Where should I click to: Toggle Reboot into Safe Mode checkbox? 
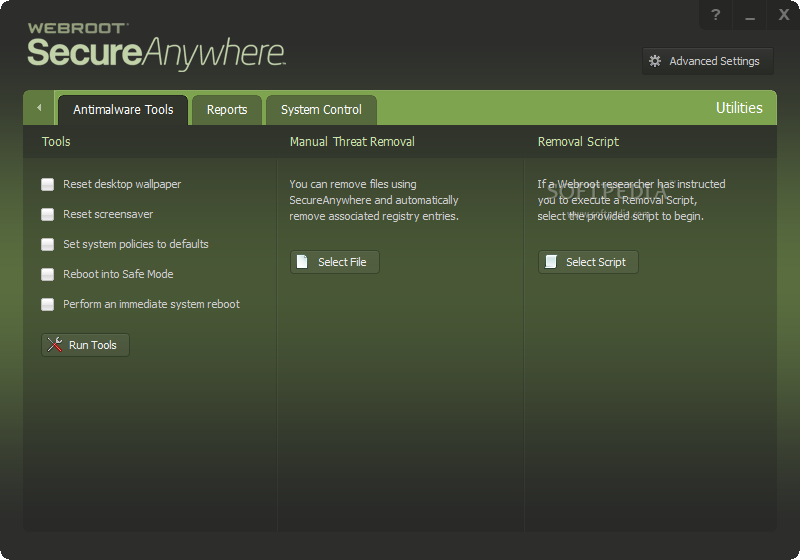tap(47, 274)
